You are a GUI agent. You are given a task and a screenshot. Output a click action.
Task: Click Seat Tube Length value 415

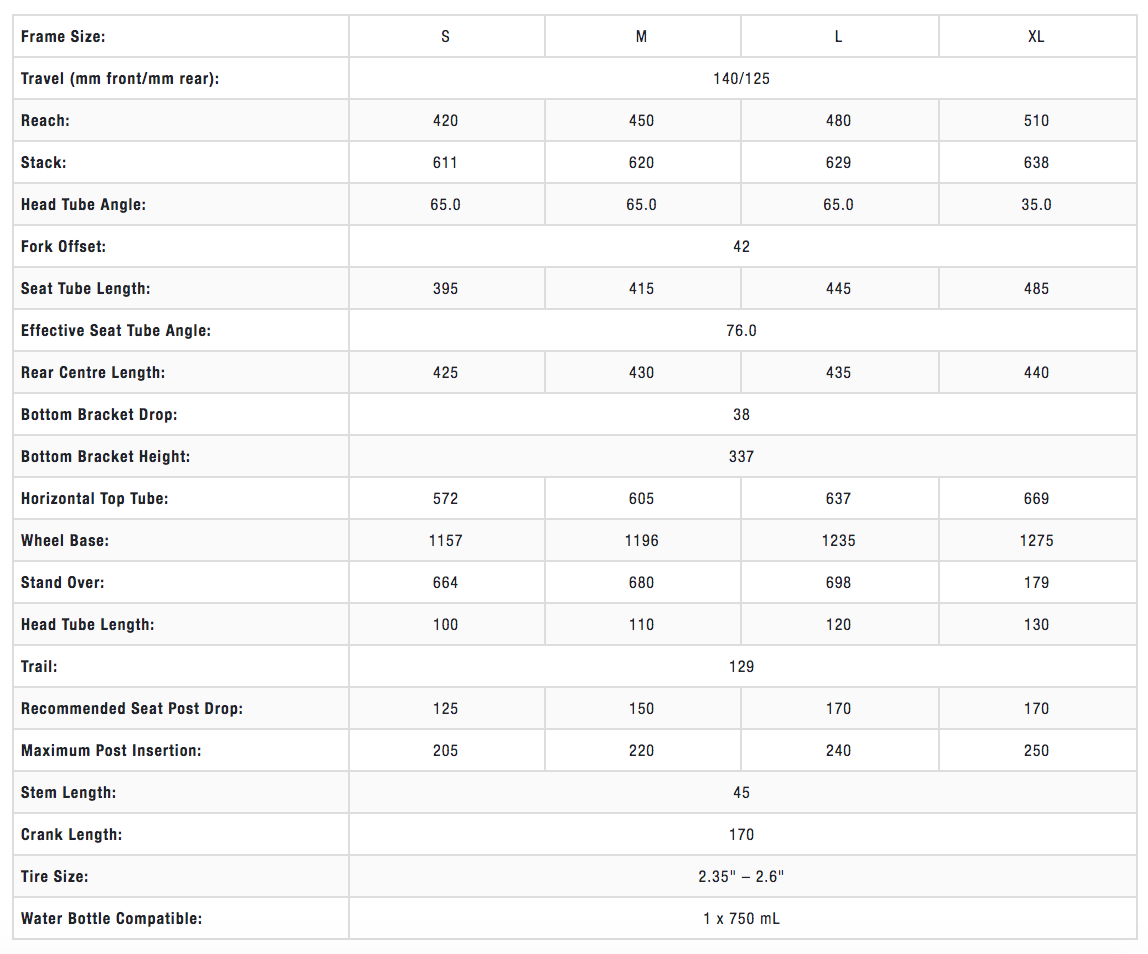[641, 289]
